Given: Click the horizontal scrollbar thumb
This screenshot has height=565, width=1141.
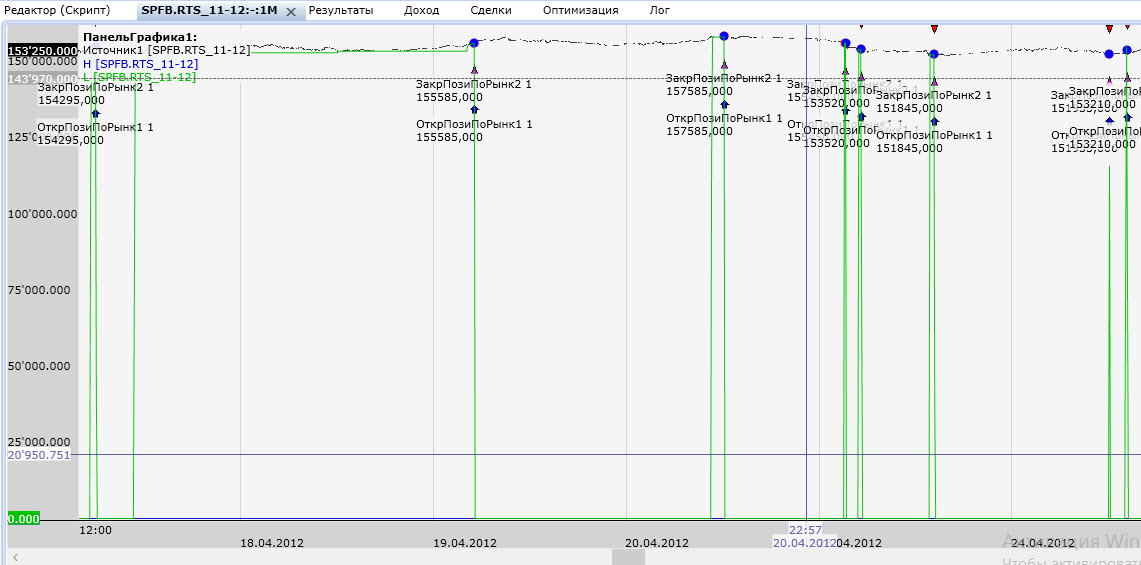Looking at the screenshot, I should coord(628,558).
